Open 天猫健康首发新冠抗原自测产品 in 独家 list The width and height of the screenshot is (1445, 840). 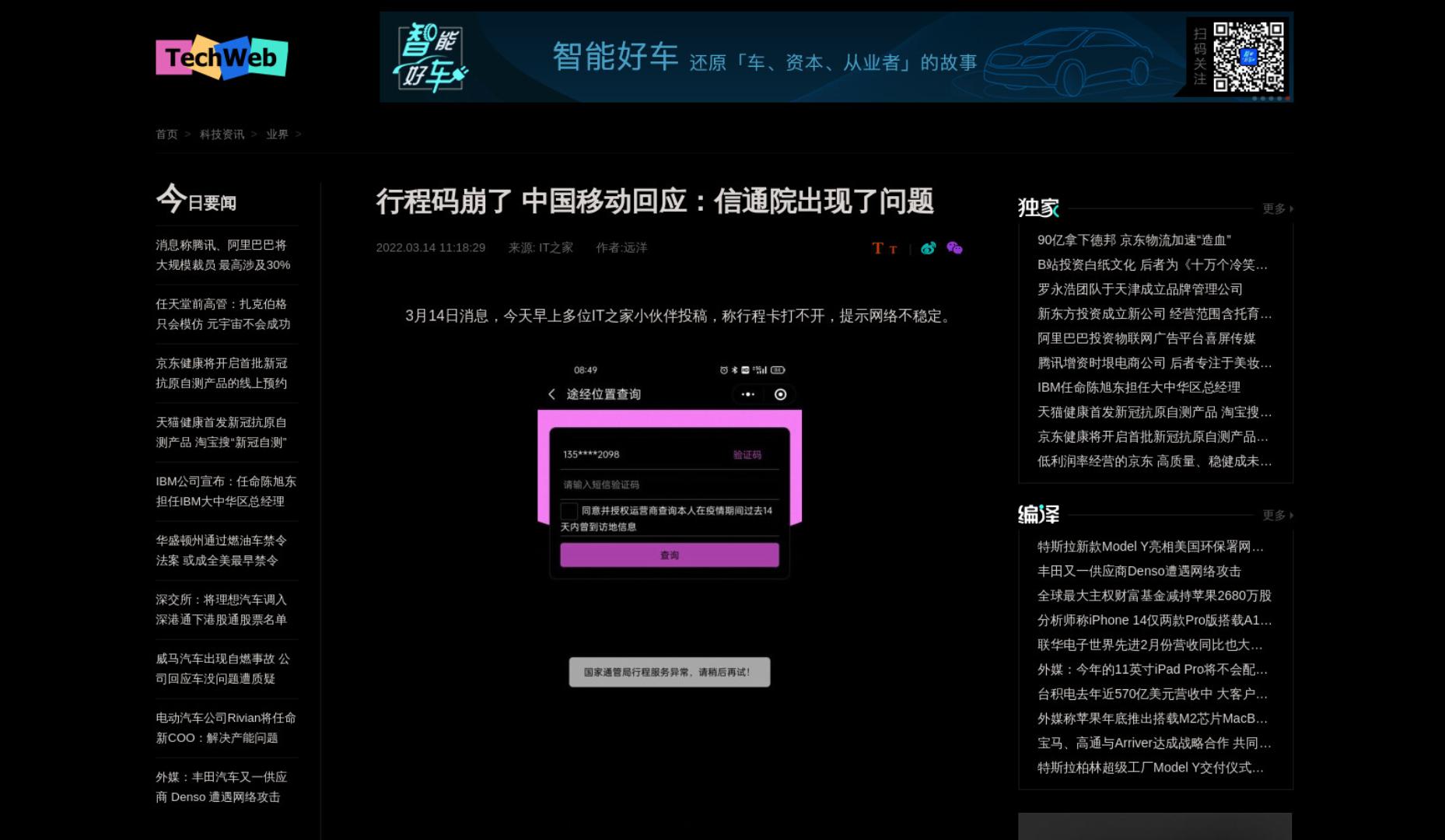pos(1155,412)
